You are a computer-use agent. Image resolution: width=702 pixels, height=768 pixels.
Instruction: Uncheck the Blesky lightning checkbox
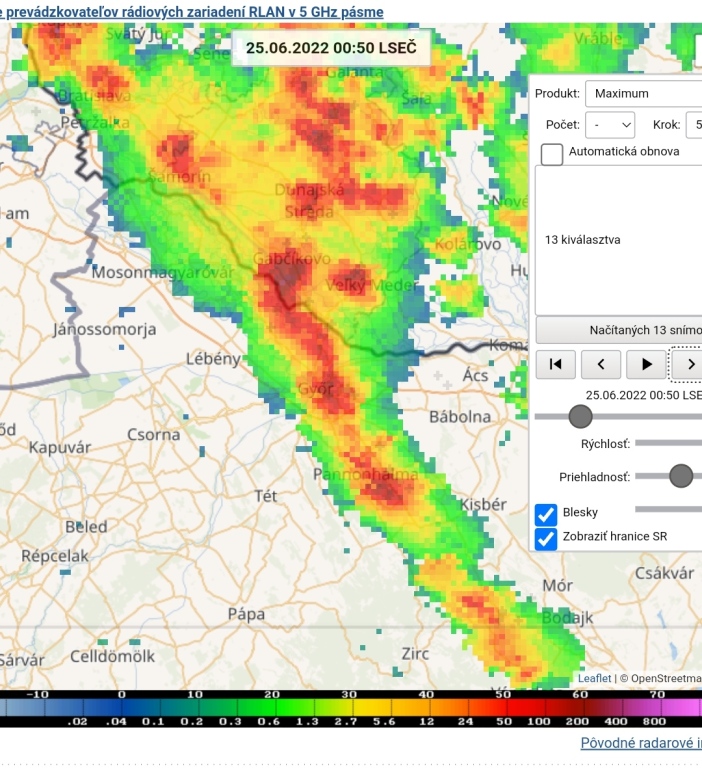click(546, 514)
